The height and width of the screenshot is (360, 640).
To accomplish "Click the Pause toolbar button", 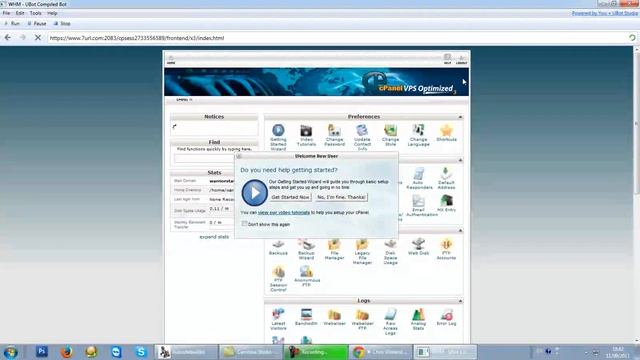I will pos(37,24).
